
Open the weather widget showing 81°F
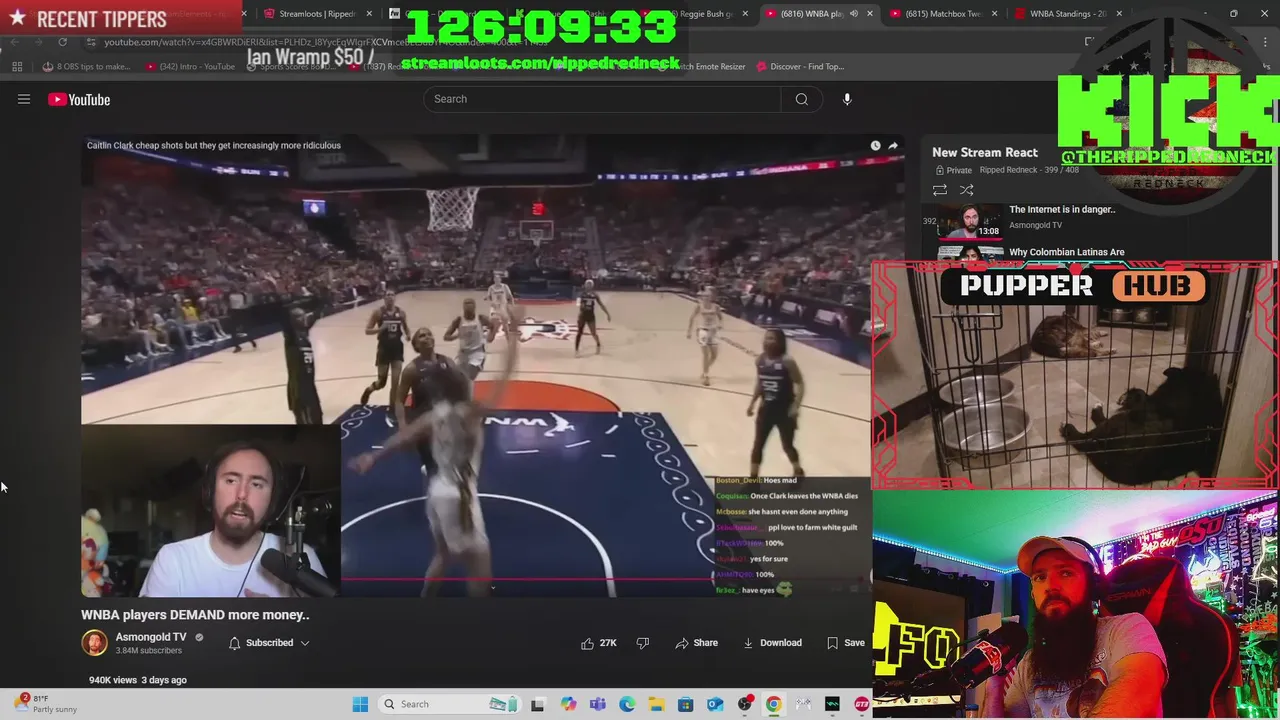tap(45, 704)
